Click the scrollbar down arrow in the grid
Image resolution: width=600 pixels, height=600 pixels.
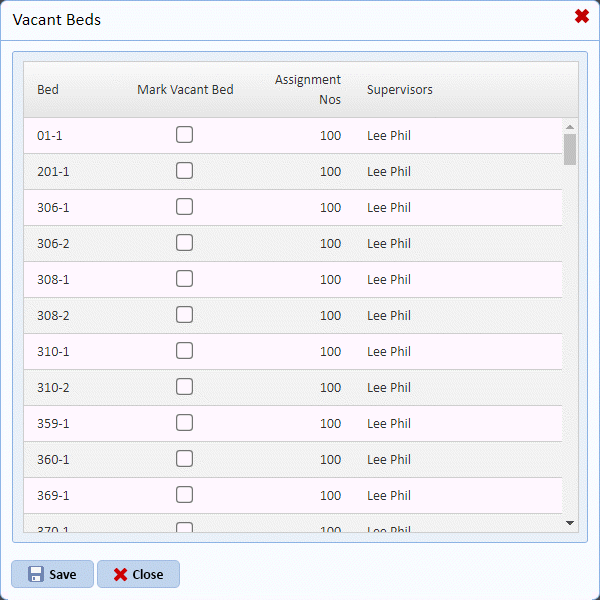click(x=570, y=523)
